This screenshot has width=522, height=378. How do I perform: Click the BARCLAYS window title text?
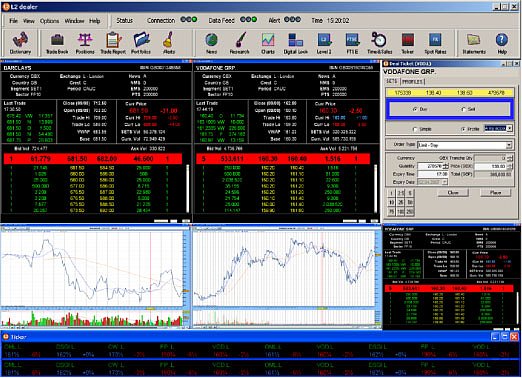[17, 68]
